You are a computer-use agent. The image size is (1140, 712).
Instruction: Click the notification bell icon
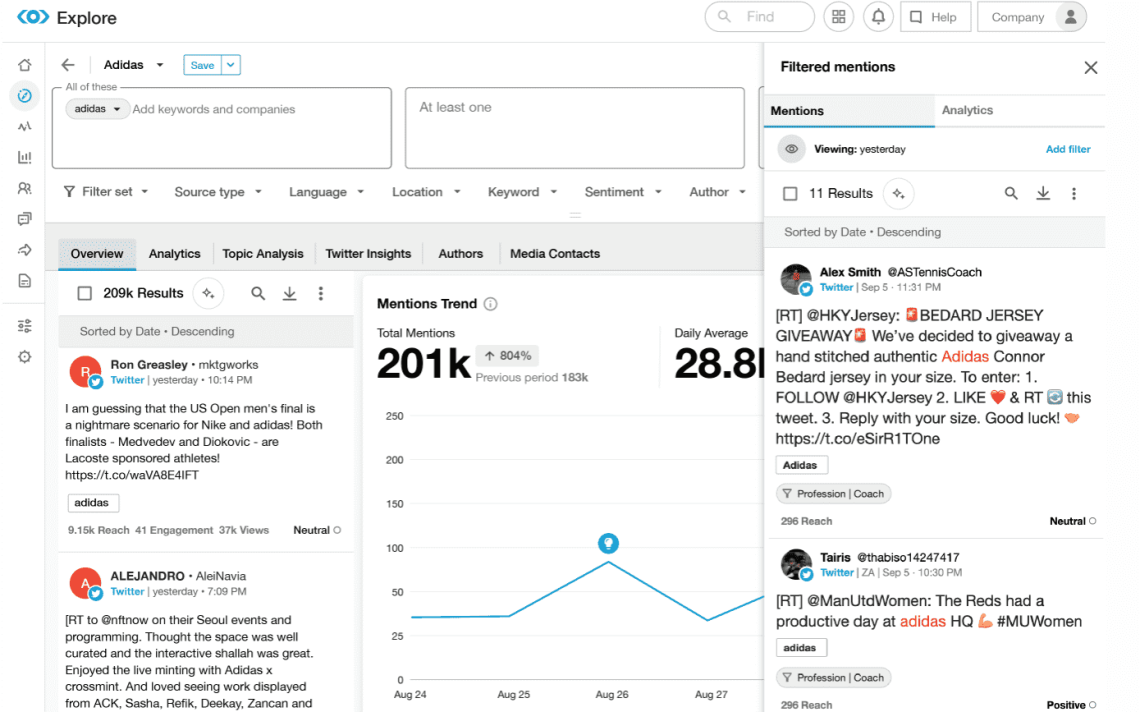coord(878,17)
